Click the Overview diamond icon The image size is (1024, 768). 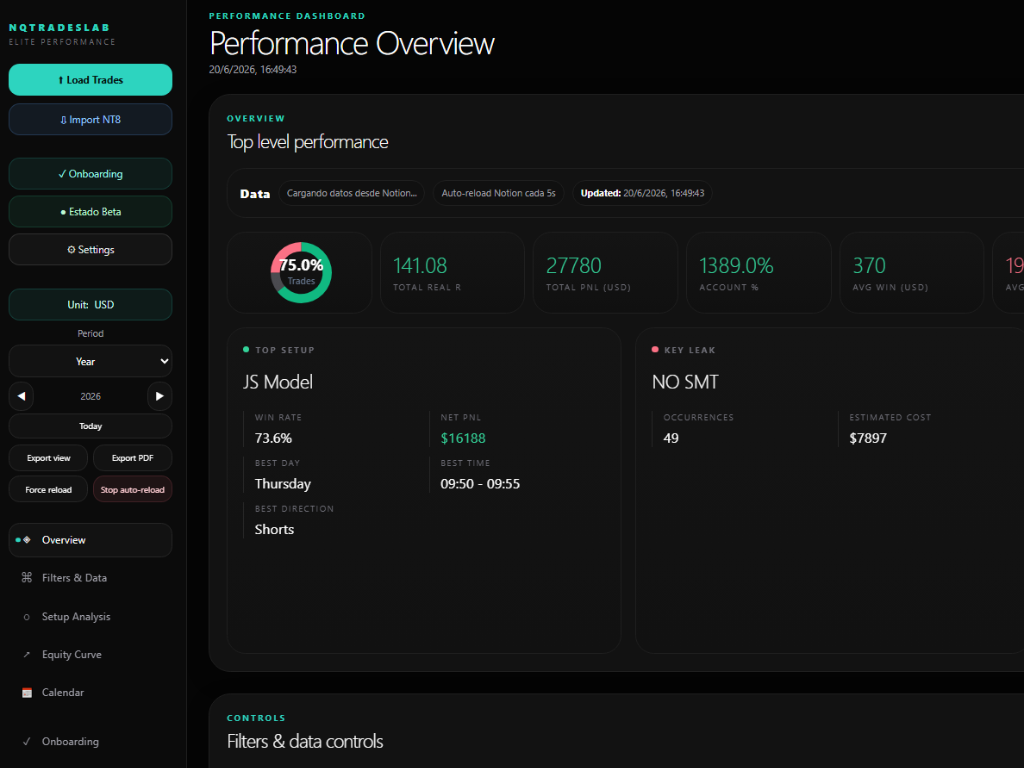pyautogui.click(x=27, y=540)
